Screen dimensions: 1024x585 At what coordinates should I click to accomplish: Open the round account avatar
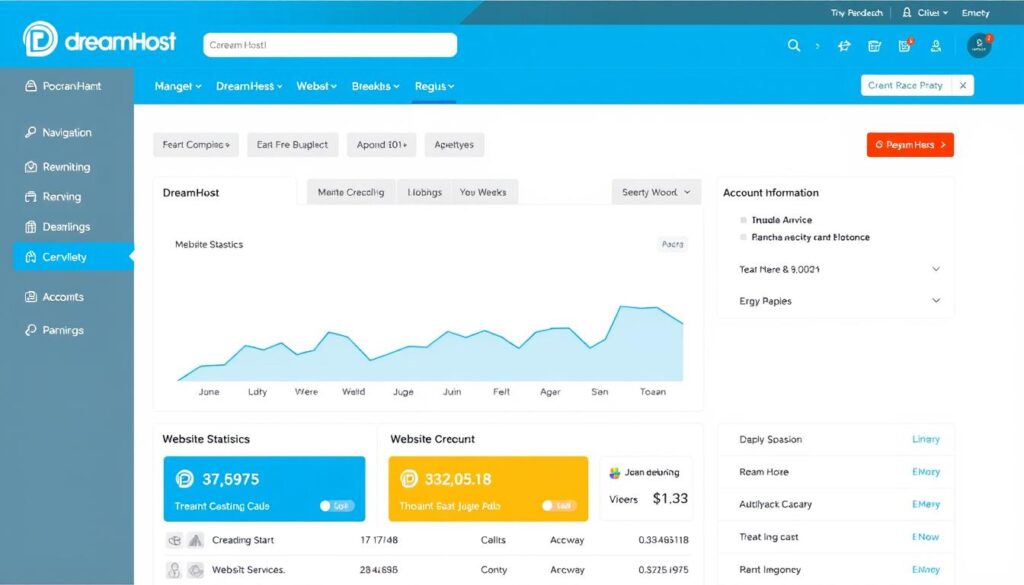pyautogui.click(x=979, y=46)
